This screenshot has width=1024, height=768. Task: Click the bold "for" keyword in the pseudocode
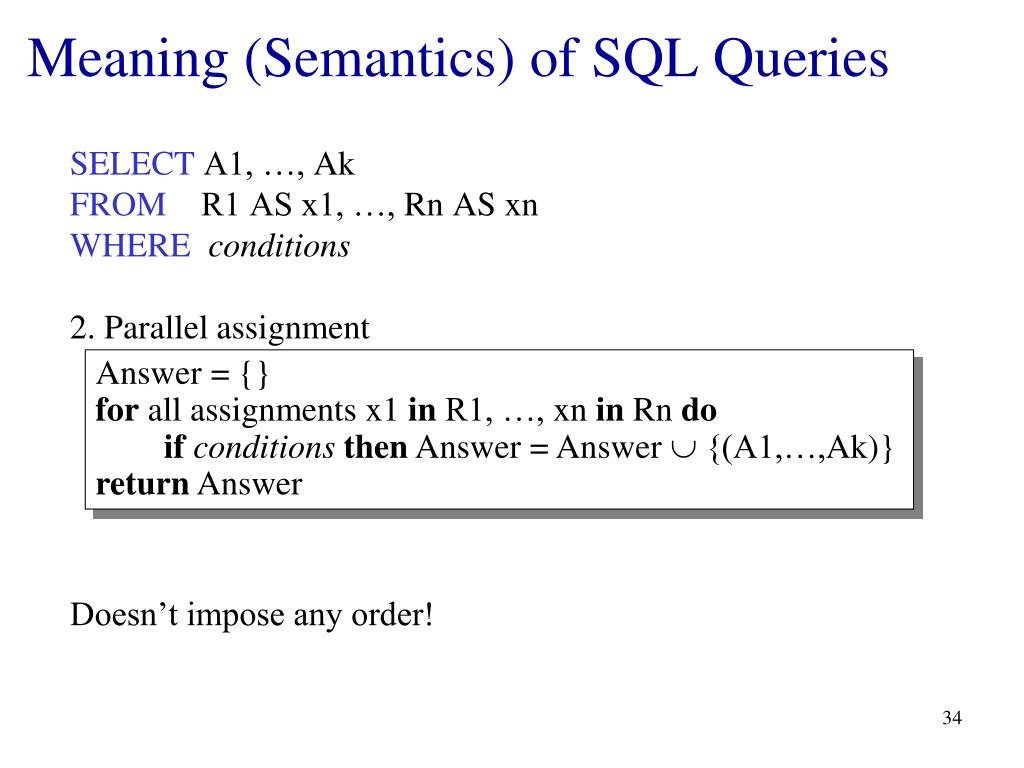point(118,411)
